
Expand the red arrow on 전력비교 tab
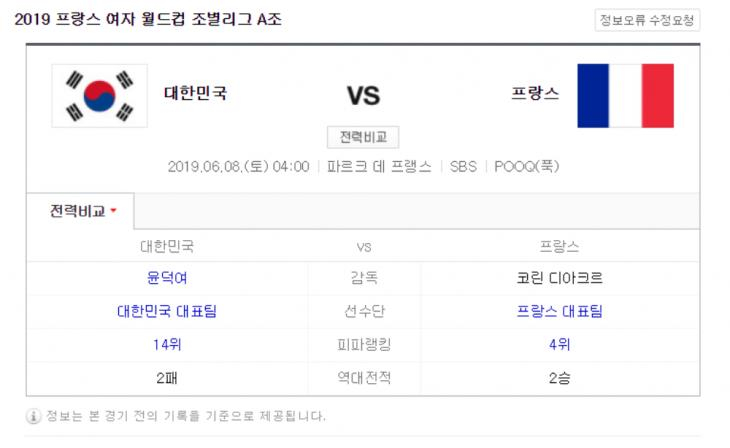[113, 211]
